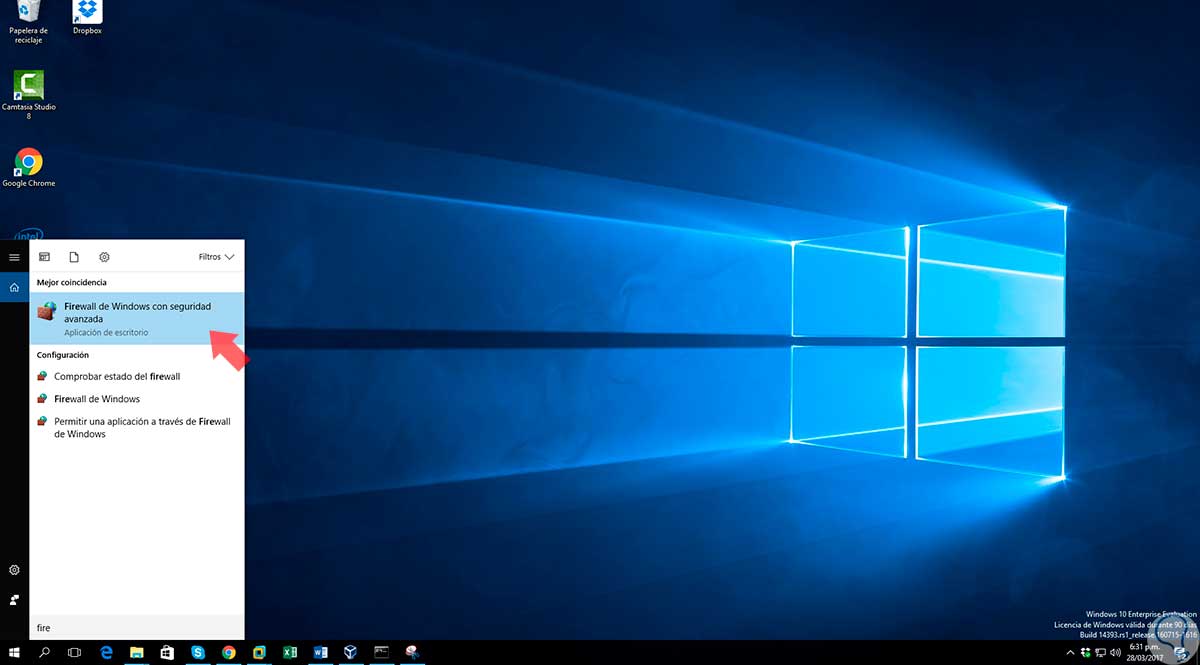
Task: Open Skype from the taskbar
Action: pyautogui.click(x=198, y=652)
